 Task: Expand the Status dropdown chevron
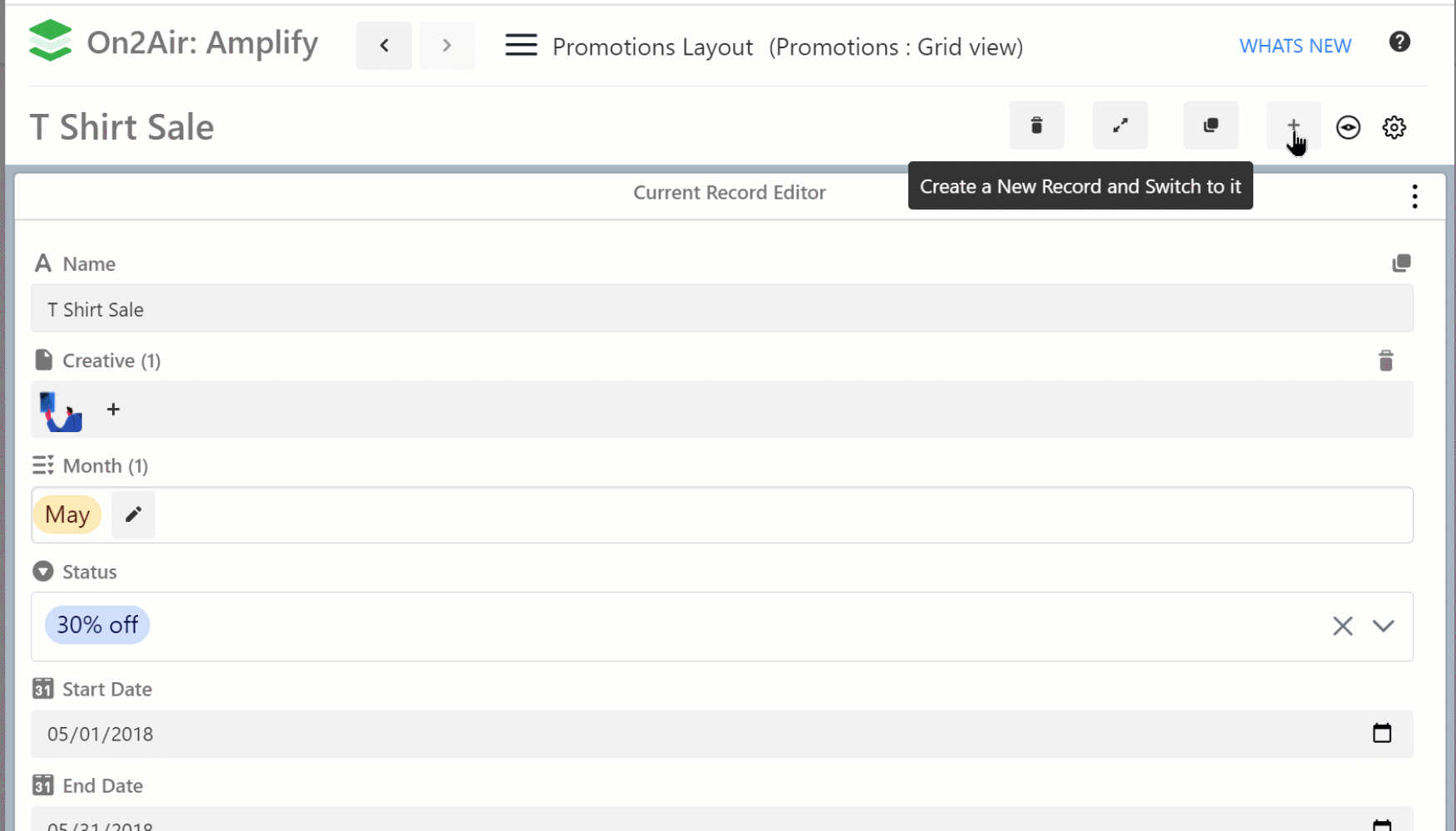[1383, 626]
